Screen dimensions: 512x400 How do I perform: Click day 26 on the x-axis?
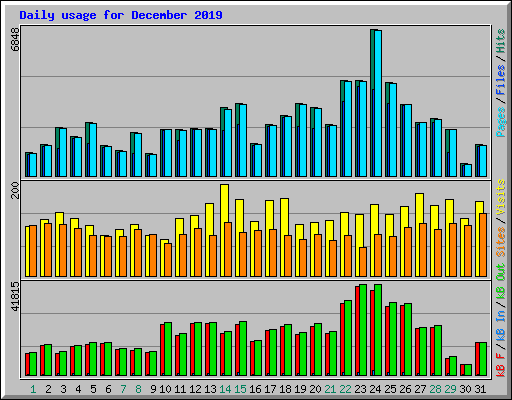405,389
